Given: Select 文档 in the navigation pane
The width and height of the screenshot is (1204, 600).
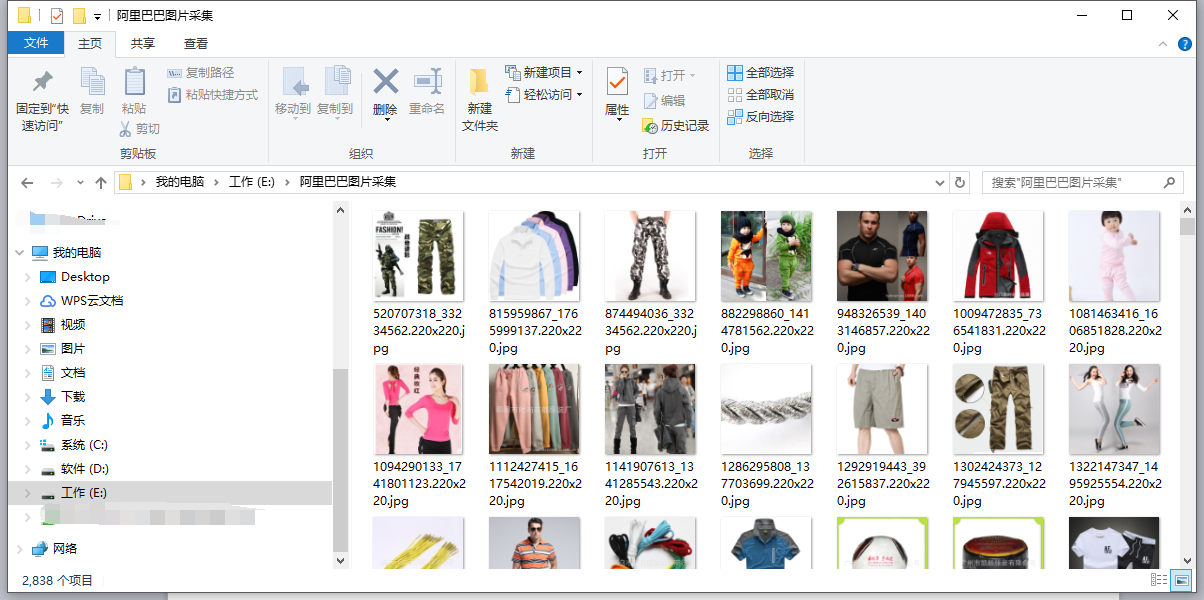Looking at the screenshot, I should click(73, 373).
